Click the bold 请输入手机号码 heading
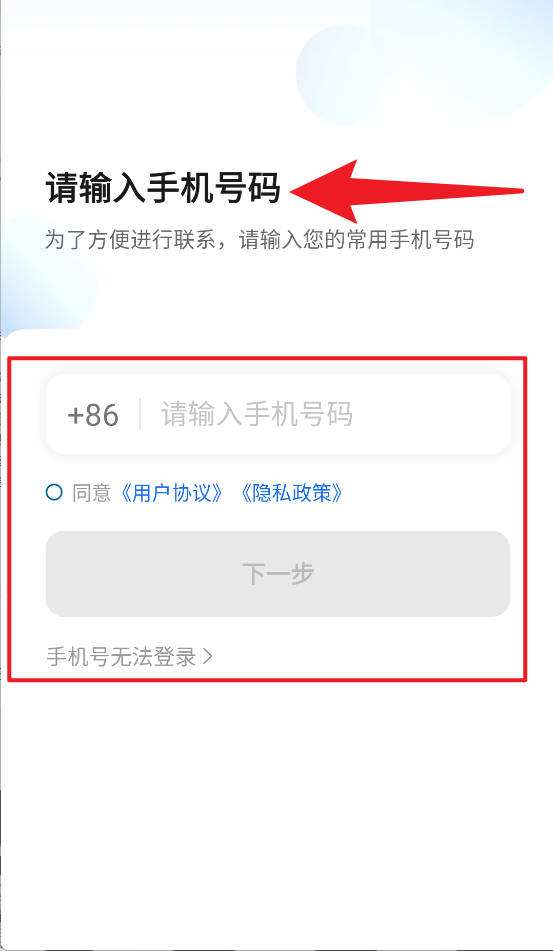 tap(163, 188)
